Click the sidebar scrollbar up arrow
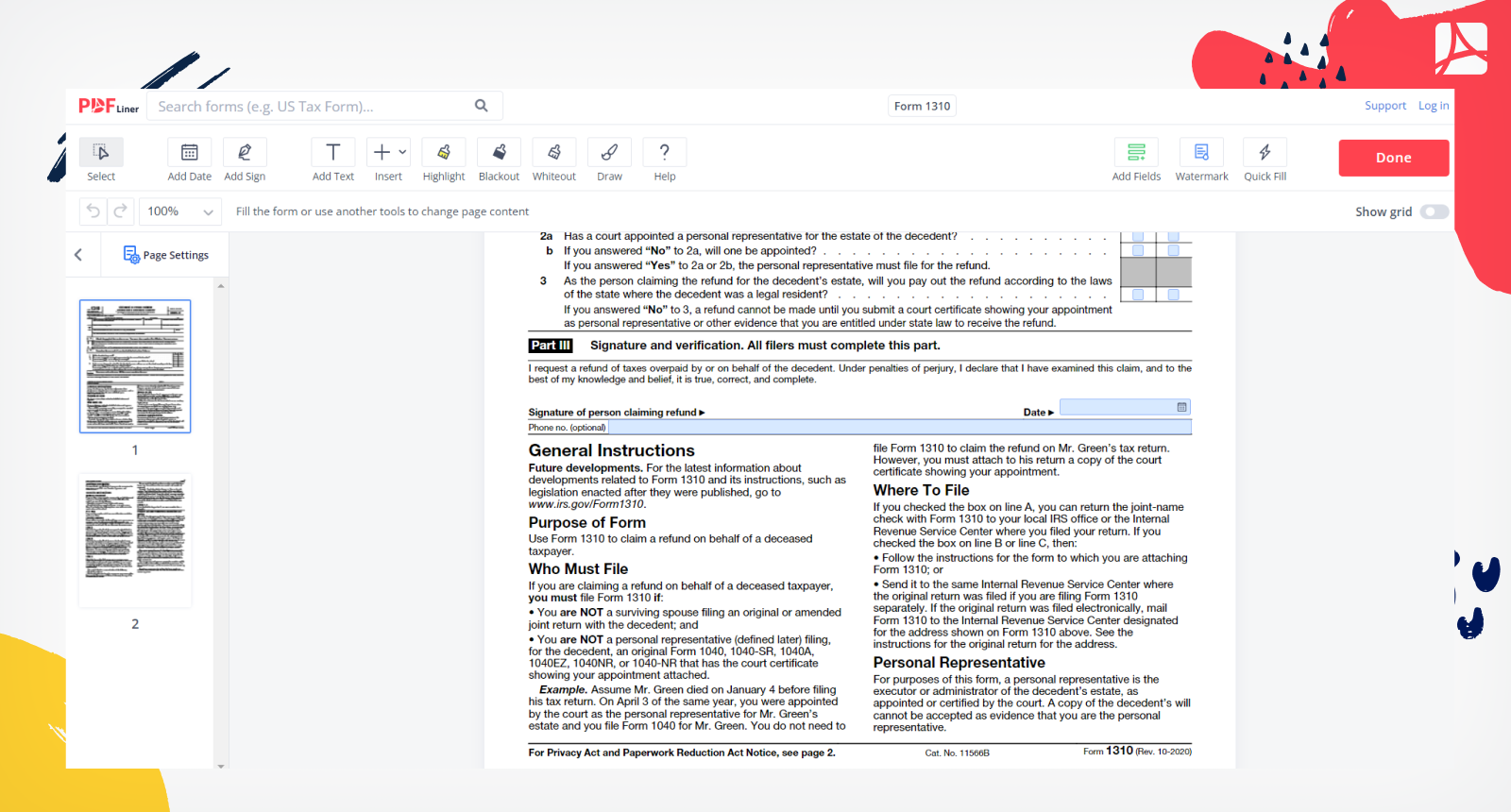The height and width of the screenshot is (812, 1511). 221,285
